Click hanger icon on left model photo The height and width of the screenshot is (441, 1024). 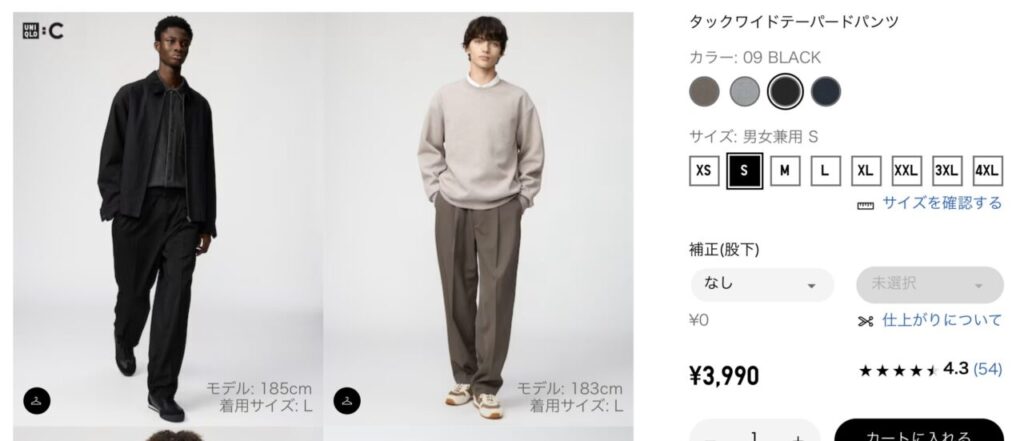tap(37, 400)
